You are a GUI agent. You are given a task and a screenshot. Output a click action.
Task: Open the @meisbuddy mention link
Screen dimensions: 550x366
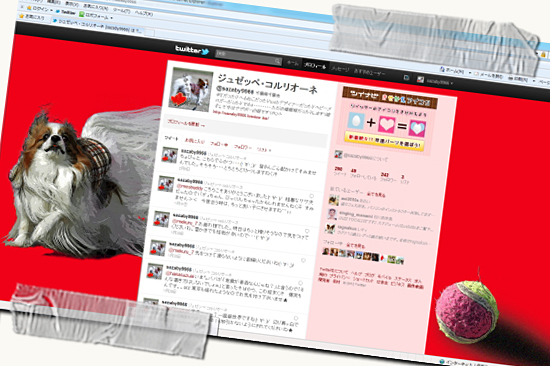click(189, 187)
